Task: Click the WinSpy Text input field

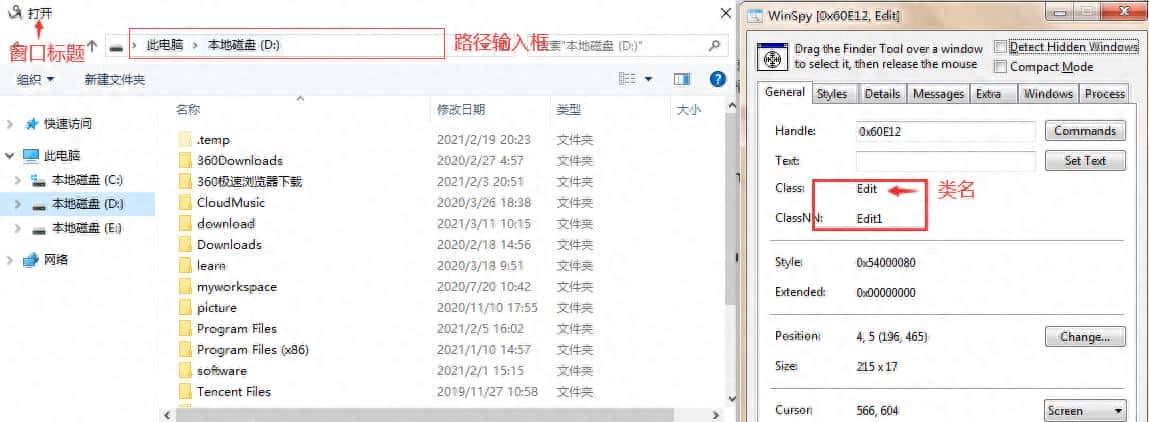Action: click(945, 161)
